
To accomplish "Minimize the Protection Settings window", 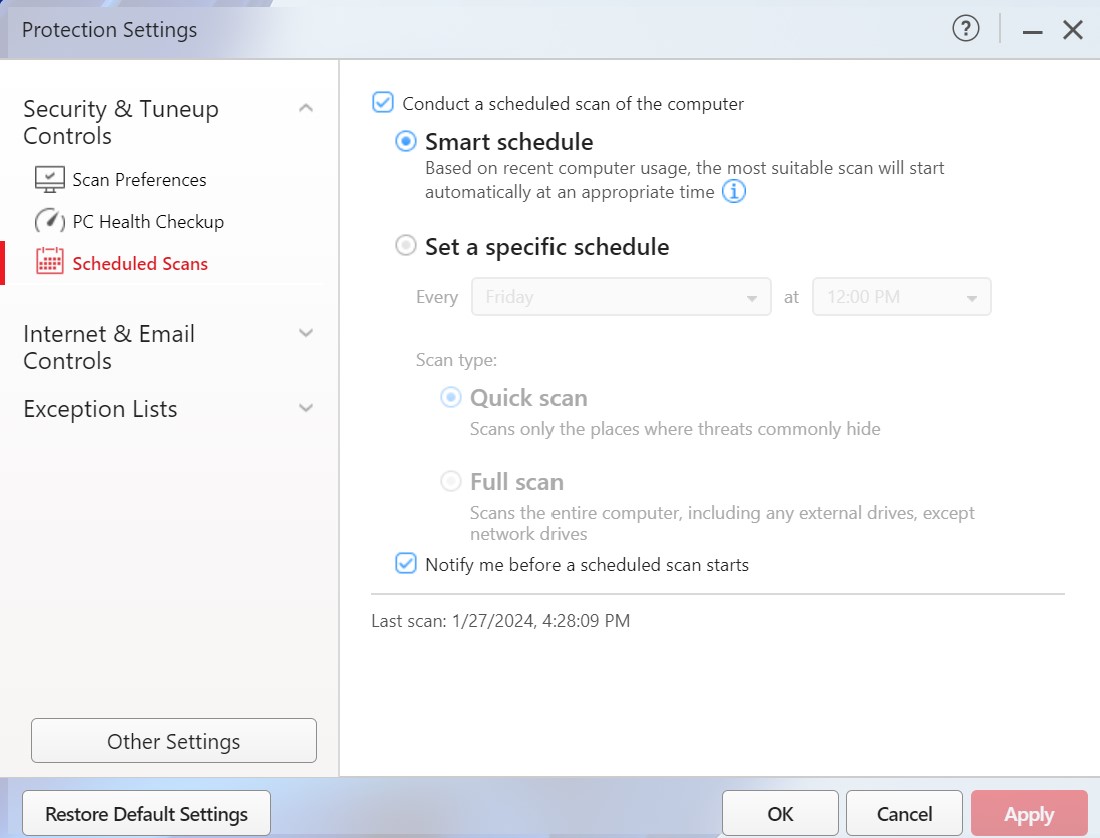I will pyautogui.click(x=1032, y=31).
